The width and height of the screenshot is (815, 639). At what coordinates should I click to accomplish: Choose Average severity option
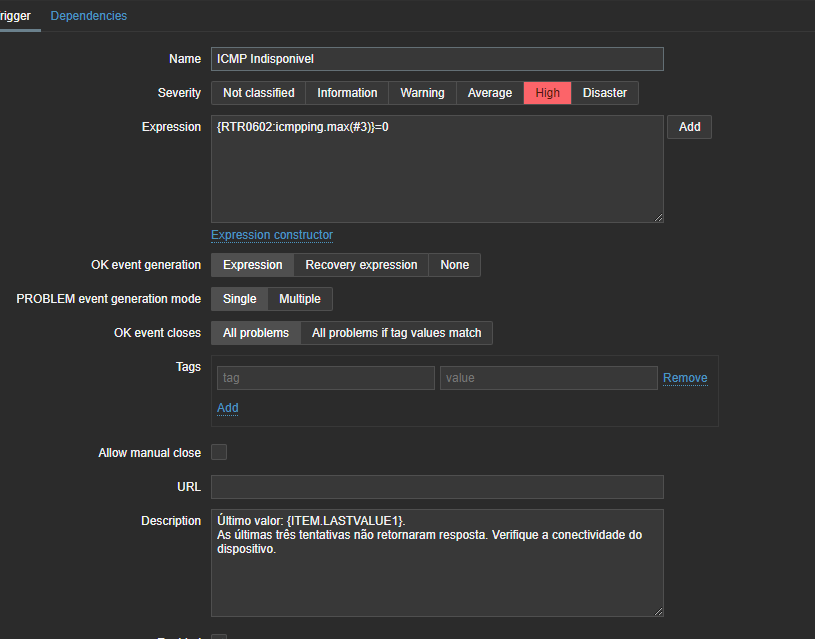pos(489,93)
